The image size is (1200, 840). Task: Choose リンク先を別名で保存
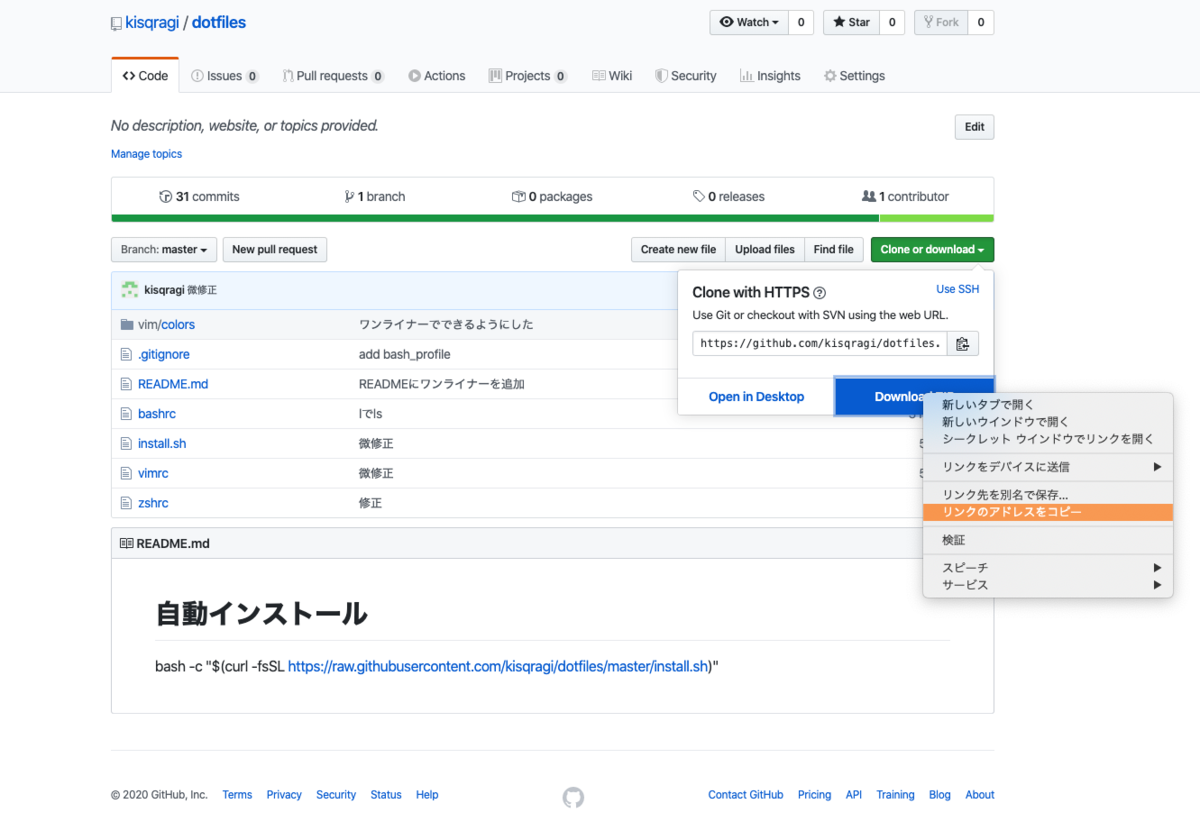click(1048, 495)
